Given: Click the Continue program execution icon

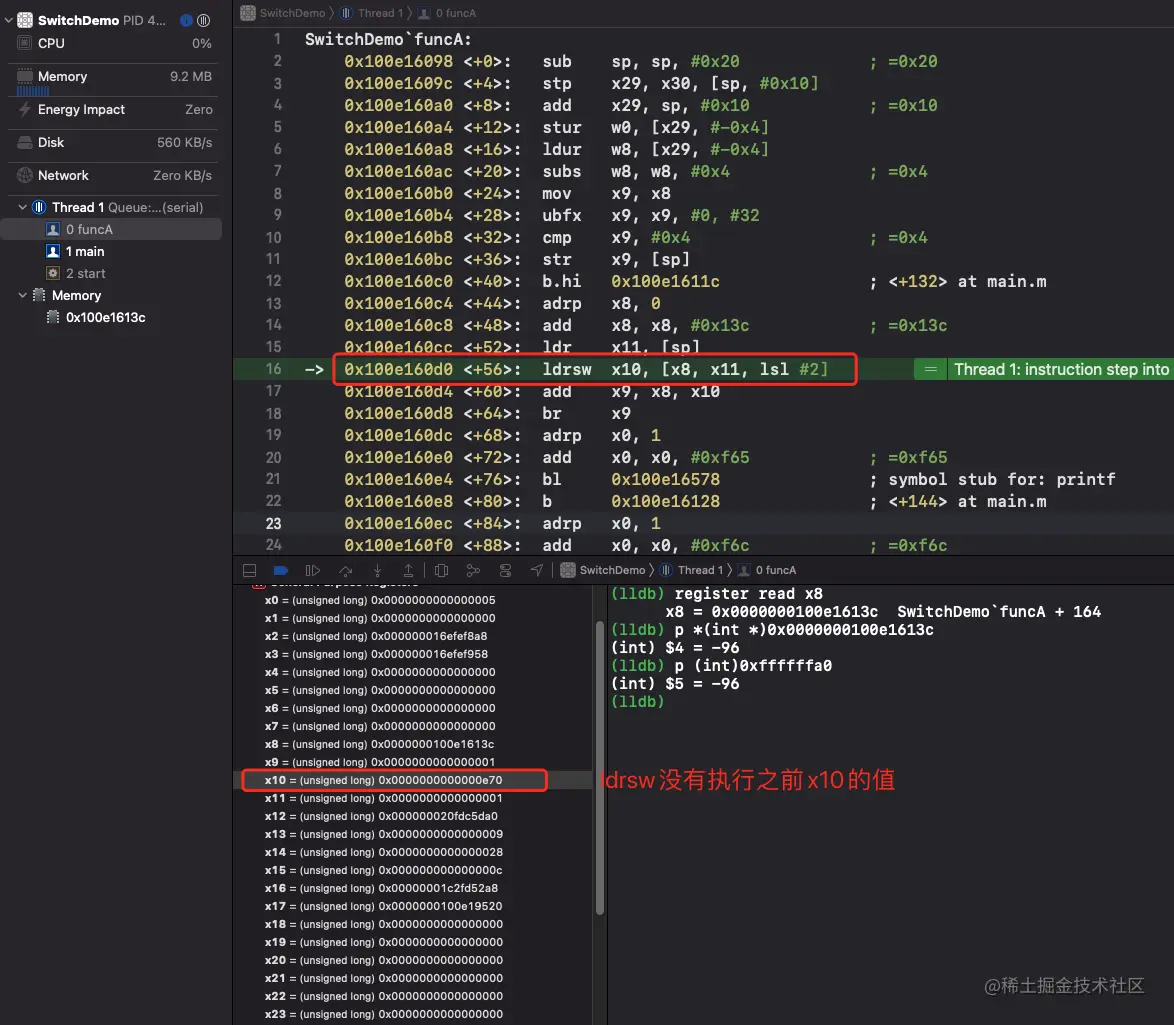Looking at the screenshot, I should 313,570.
